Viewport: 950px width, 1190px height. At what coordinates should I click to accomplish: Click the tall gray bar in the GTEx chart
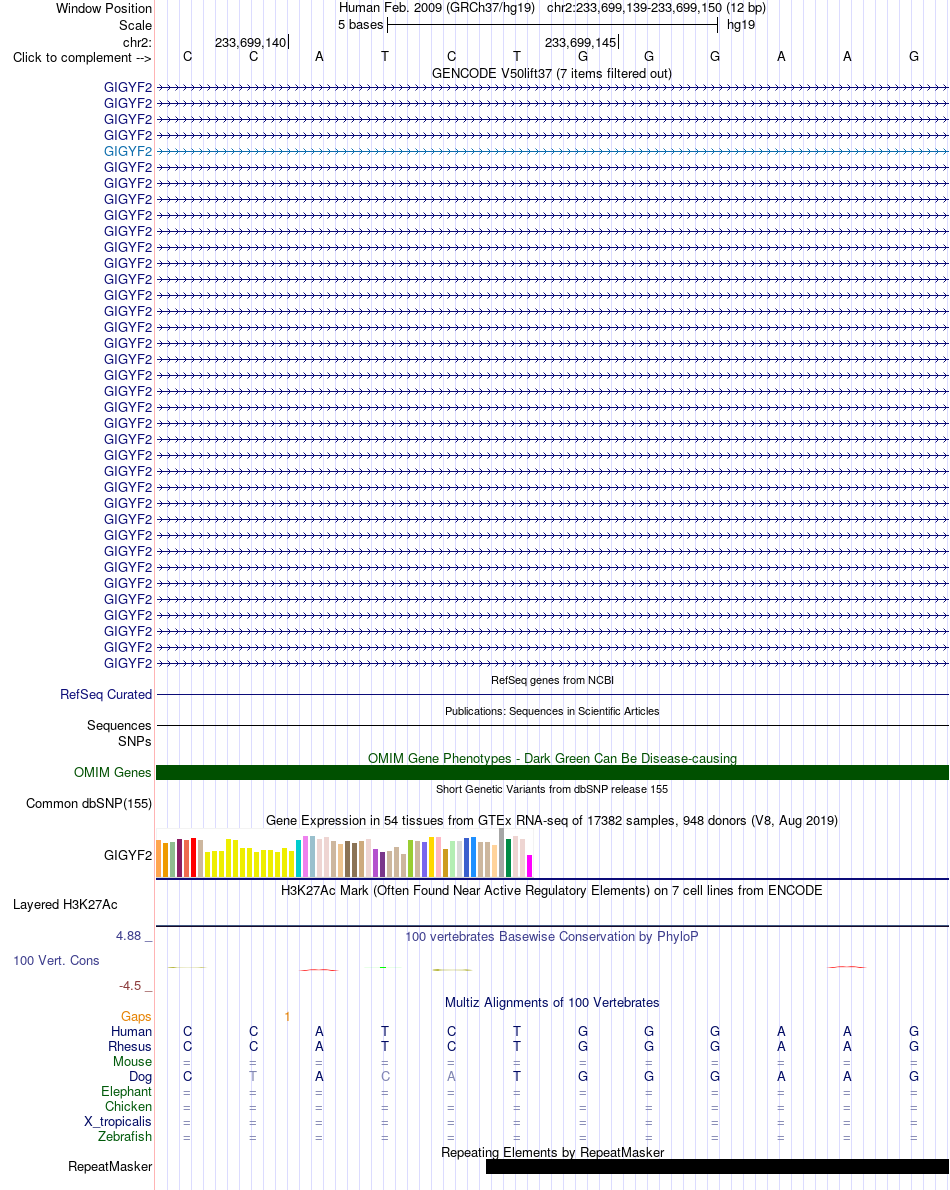pos(502,853)
